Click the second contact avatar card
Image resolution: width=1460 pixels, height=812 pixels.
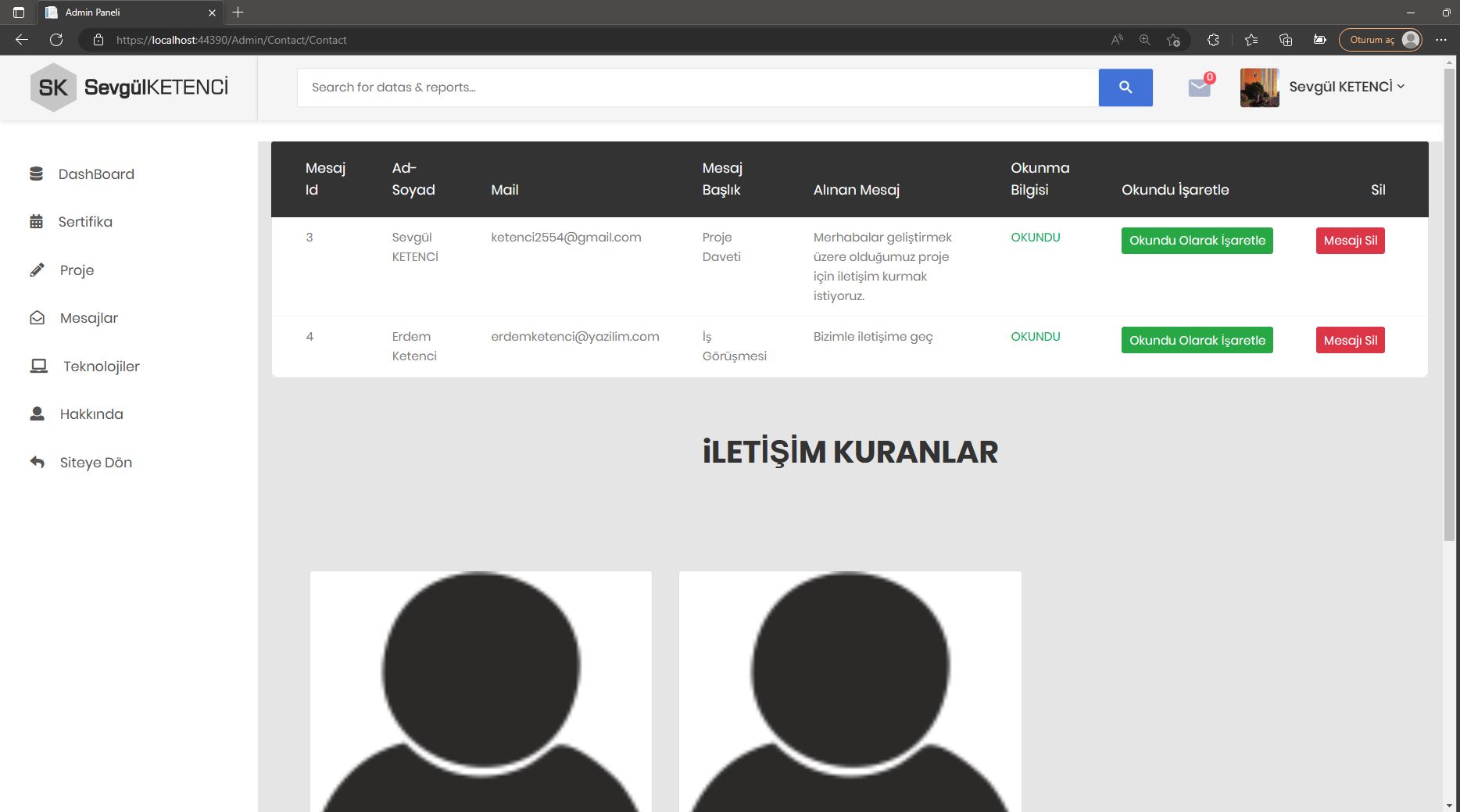point(850,692)
